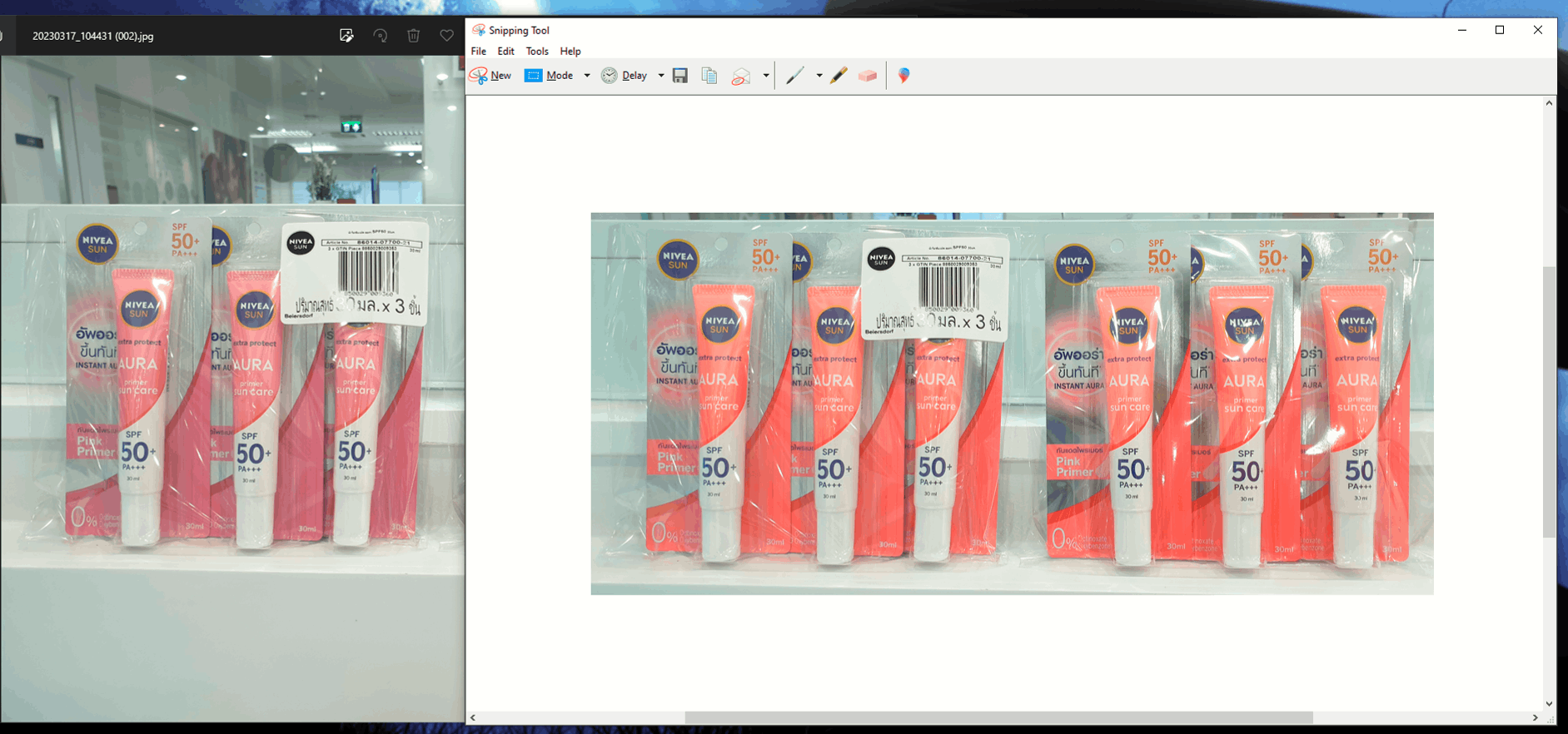This screenshot has height=734, width=1568.
Task: Close the Snipping Tool window
Action: [1538, 30]
